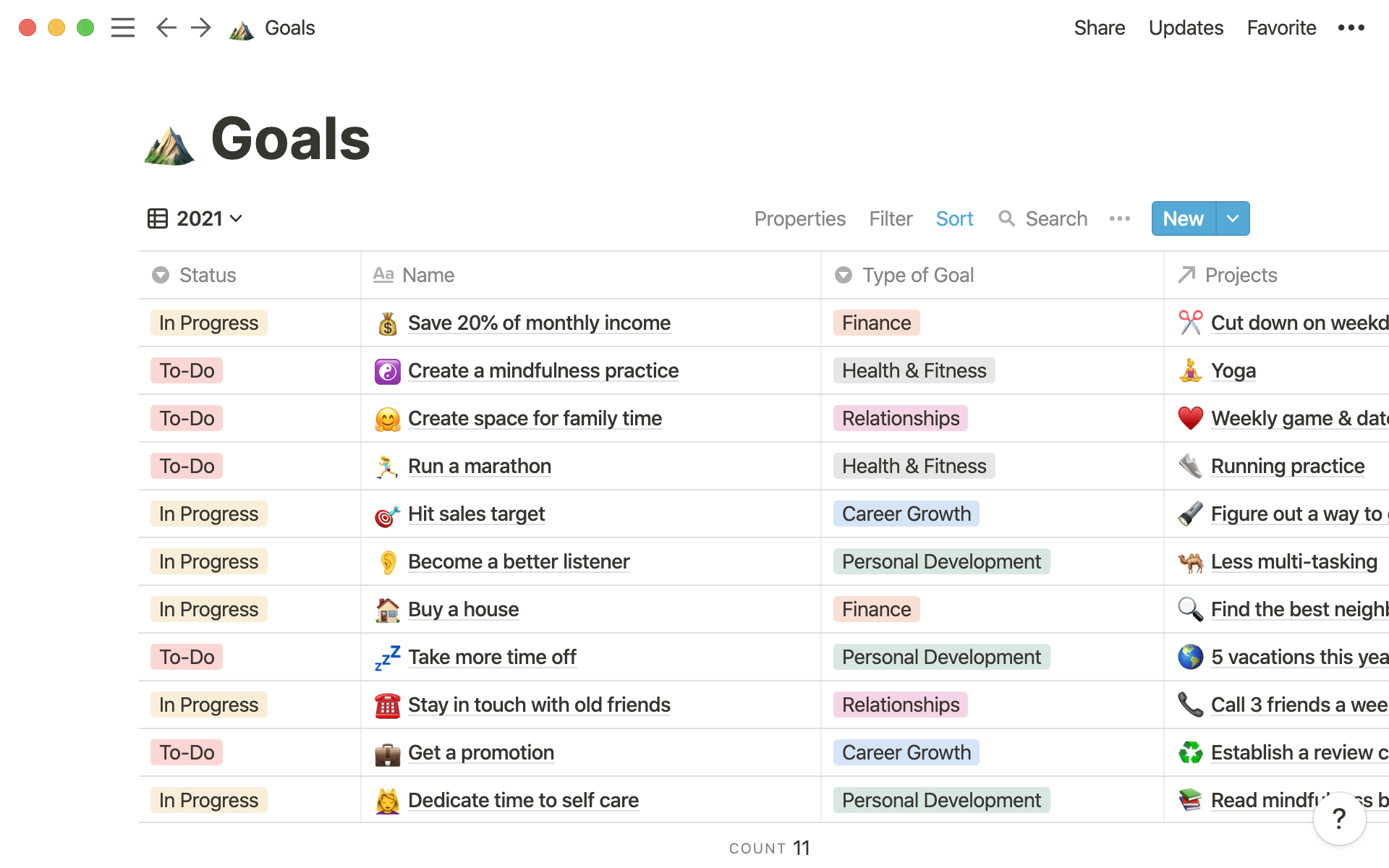The height and width of the screenshot is (868, 1389).
Task: Expand the more options menu (...)
Action: pyautogui.click(x=1121, y=218)
